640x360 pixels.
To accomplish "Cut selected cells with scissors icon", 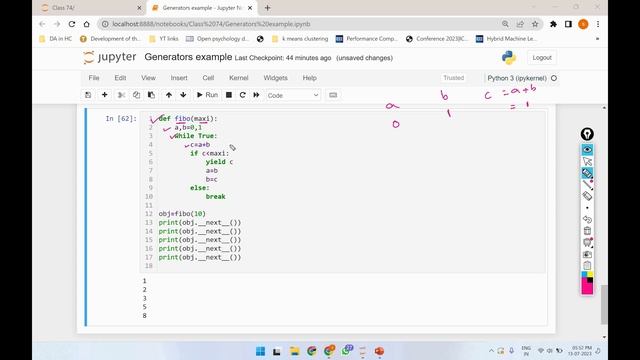I will [x=121, y=95].
